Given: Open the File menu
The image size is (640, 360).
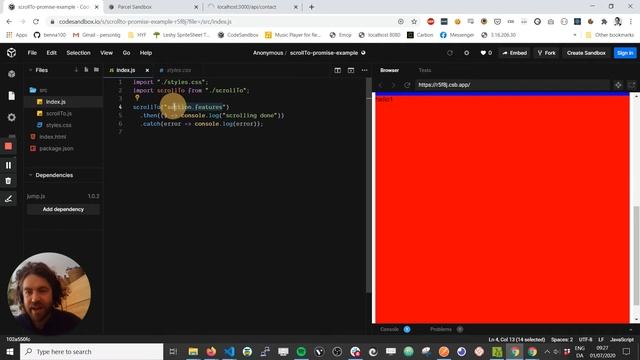Looking at the screenshot, I should pos(32,53).
